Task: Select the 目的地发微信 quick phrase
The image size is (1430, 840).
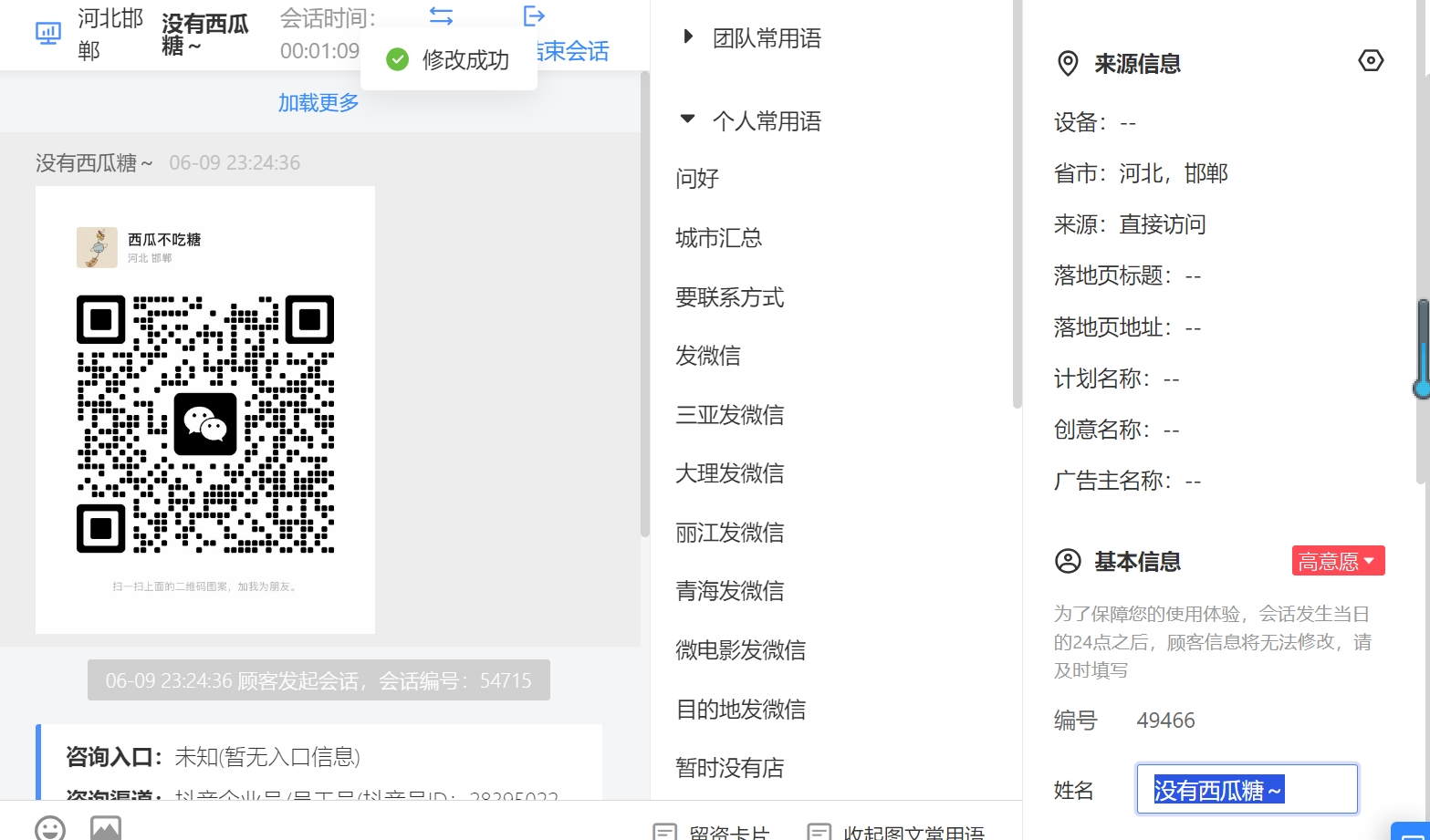Action: tap(740, 710)
